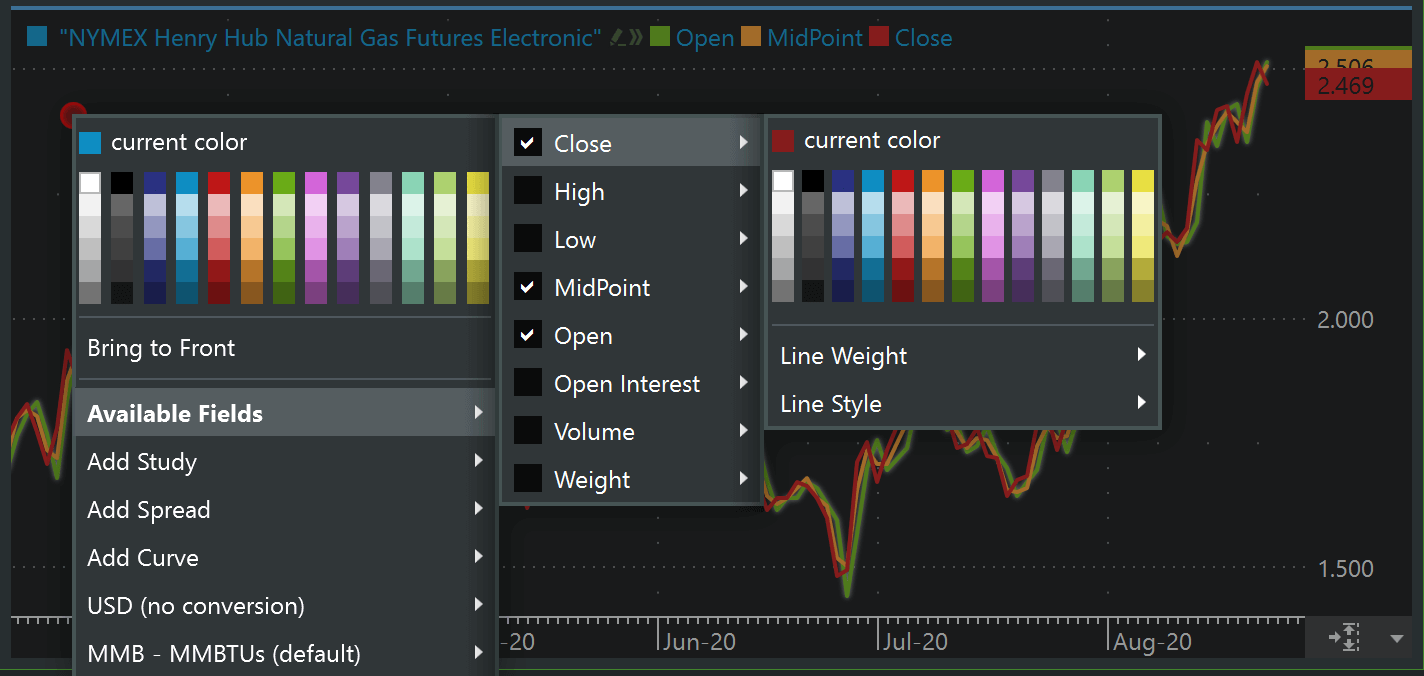This screenshot has width=1424, height=676.
Task: Pick top-row orange swatch in series palette
Action: coord(252,183)
